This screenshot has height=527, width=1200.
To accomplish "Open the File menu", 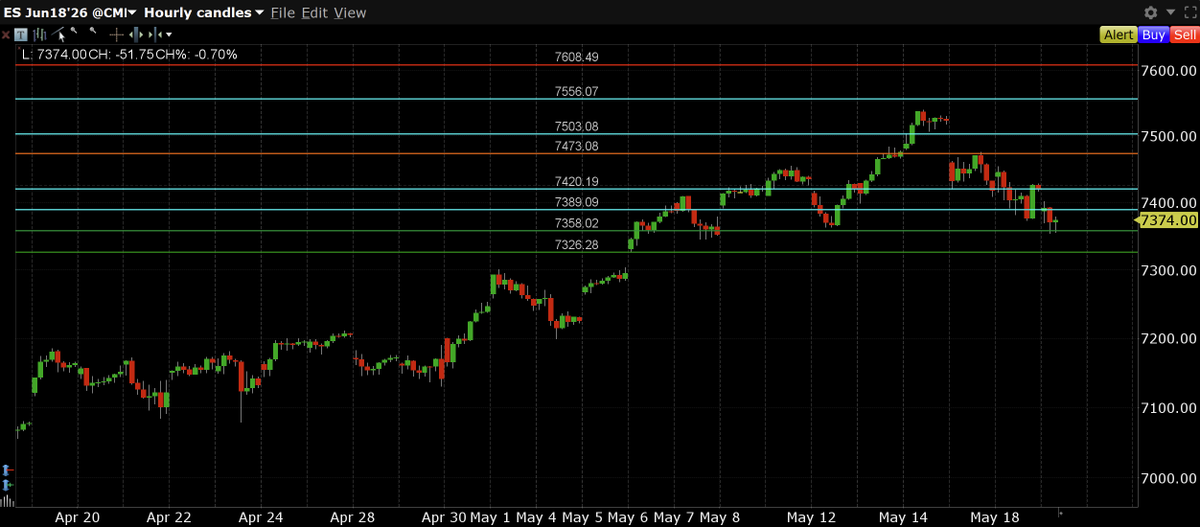I will coord(283,13).
